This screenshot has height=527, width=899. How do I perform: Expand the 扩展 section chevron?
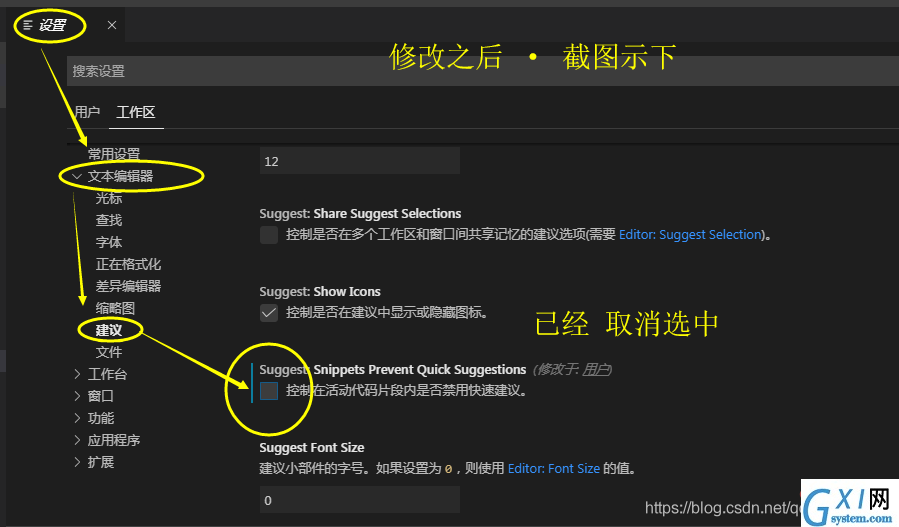tap(77, 462)
